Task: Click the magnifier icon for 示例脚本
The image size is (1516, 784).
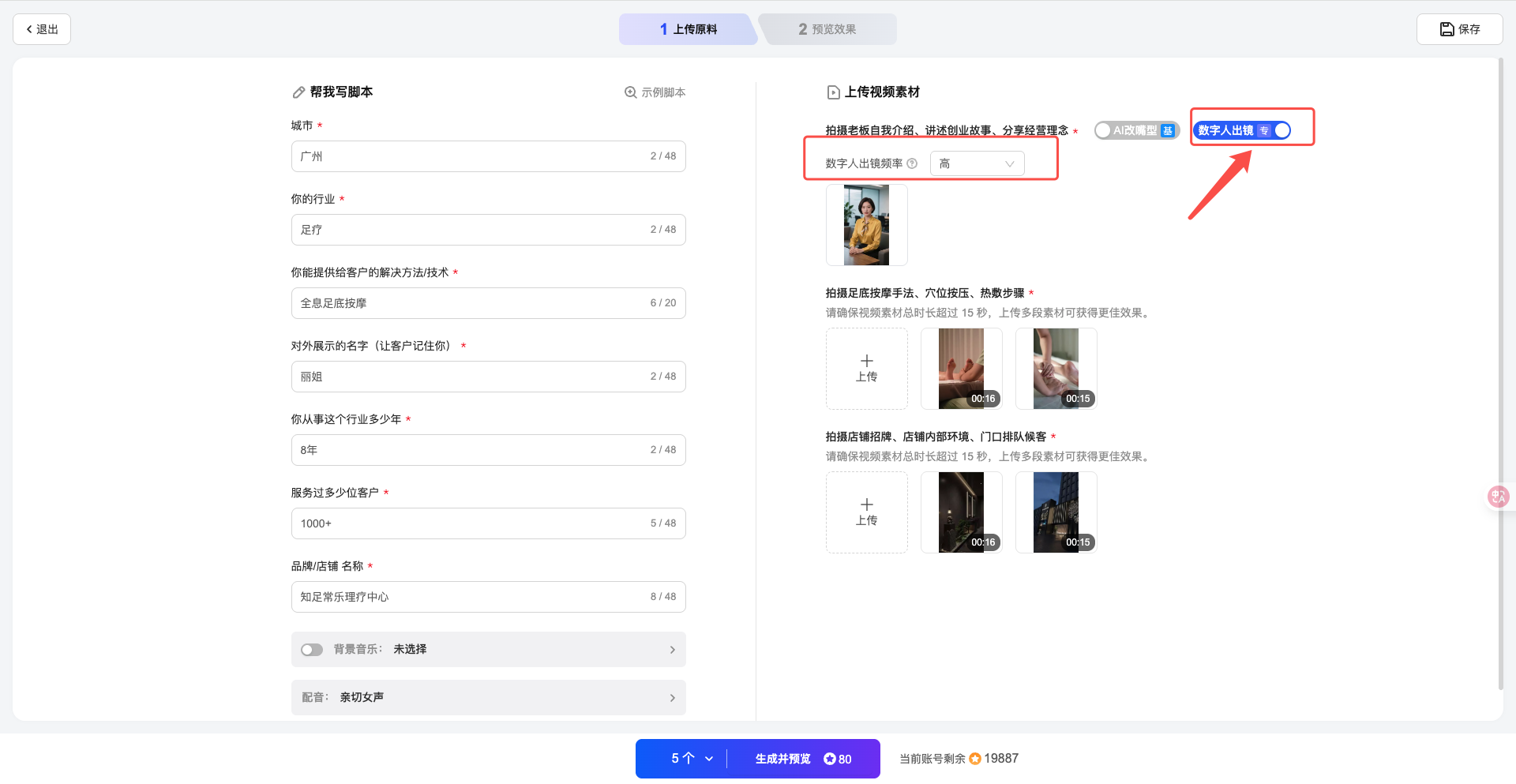Action: [x=630, y=92]
